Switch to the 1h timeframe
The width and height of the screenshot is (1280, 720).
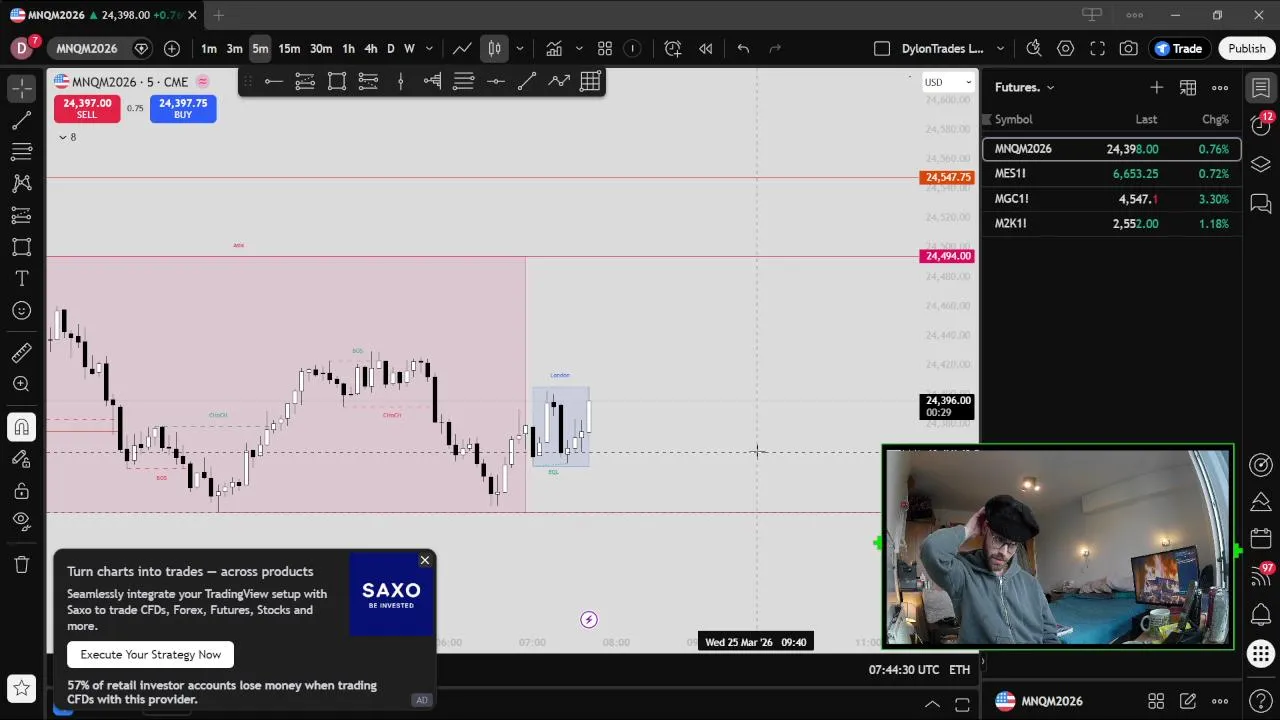[x=348, y=48]
